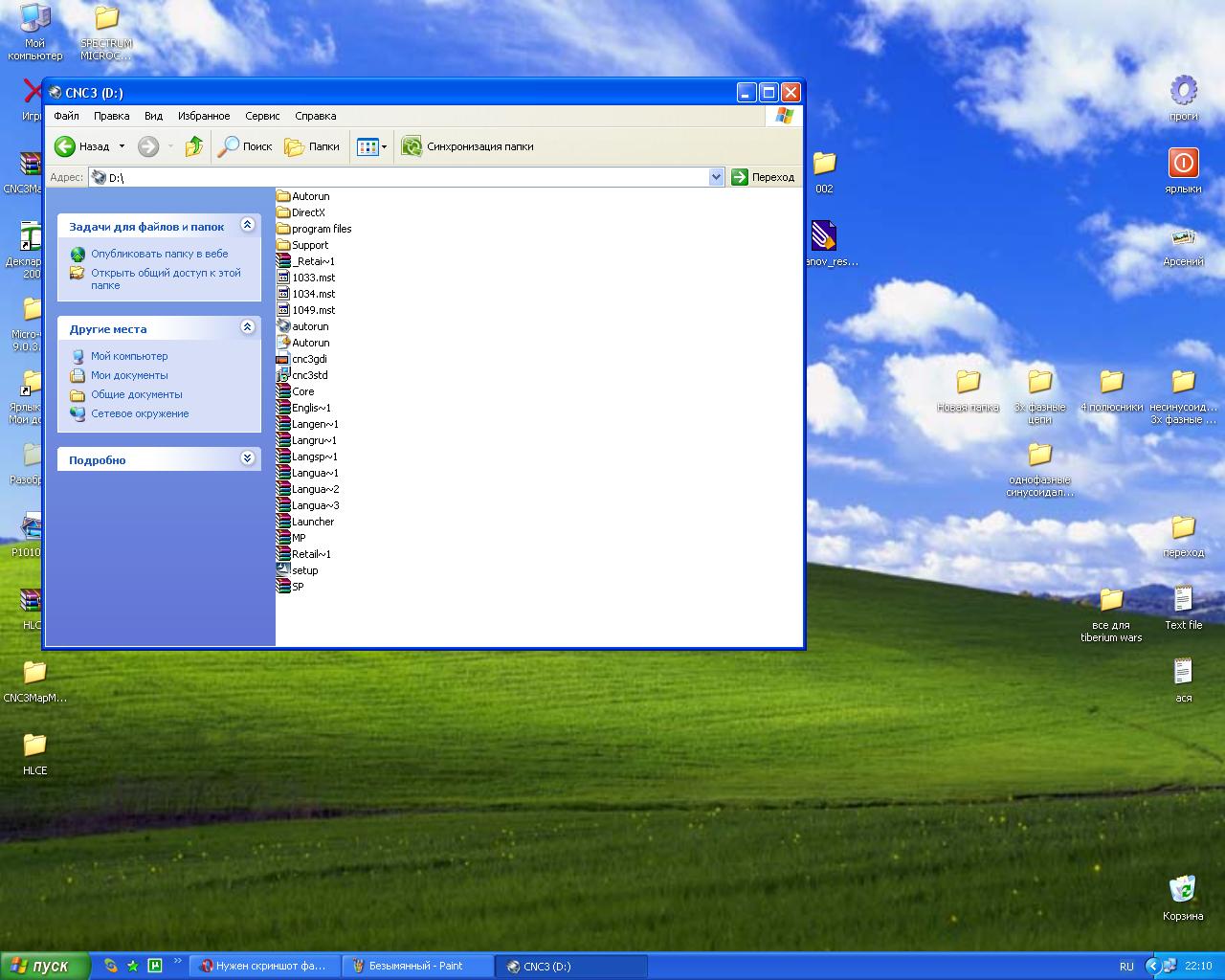Screen dimensions: 1225x980
Task: Expand the address bar dropdown list
Action: click(716, 177)
